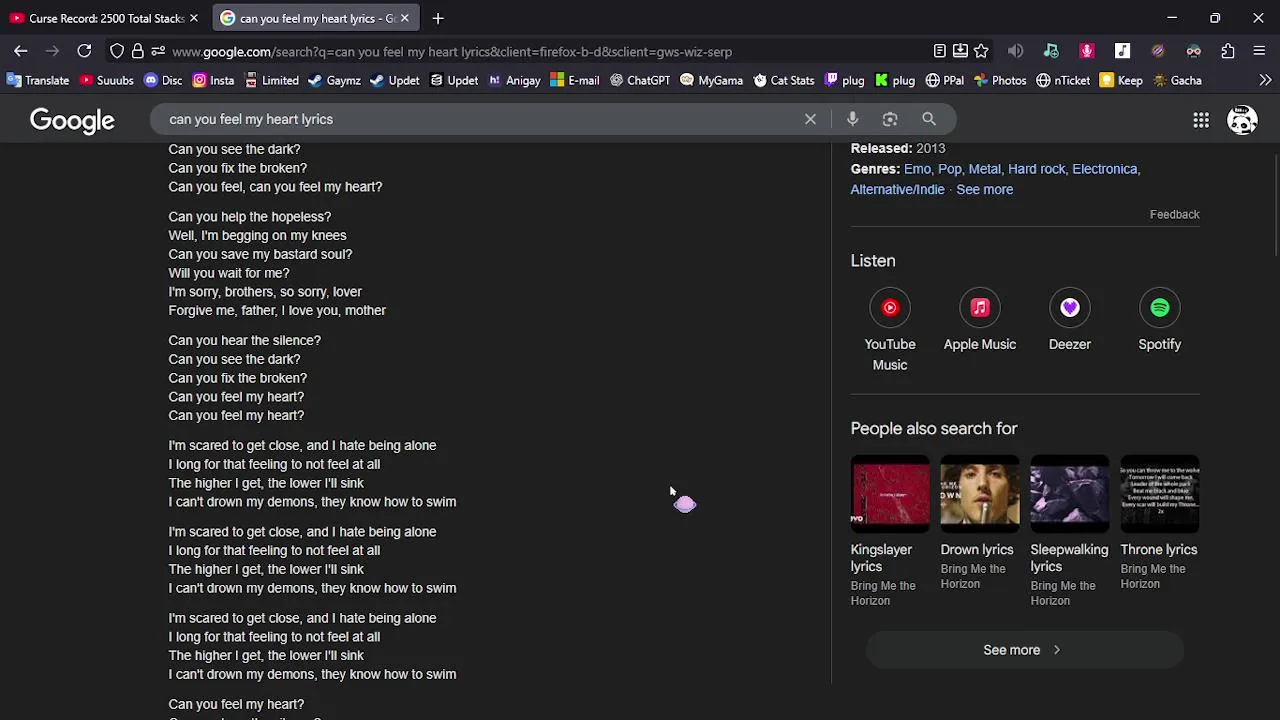The image size is (1280, 720).
Task: Open the Alternative/Indie genre link
Action: [x=897, y=189]
